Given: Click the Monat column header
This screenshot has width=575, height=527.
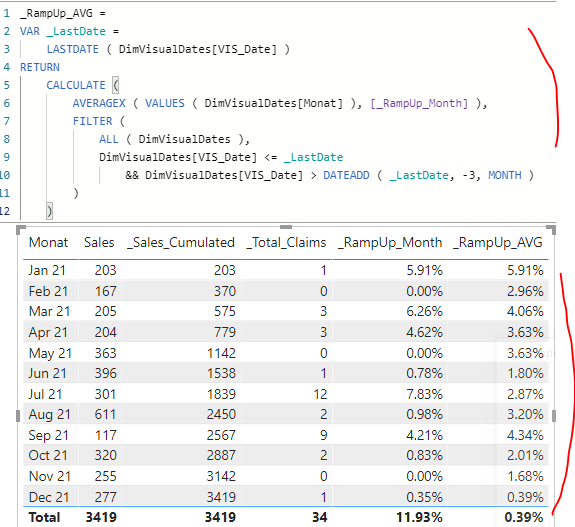Looking at the screenshot, I should (48, 242).
